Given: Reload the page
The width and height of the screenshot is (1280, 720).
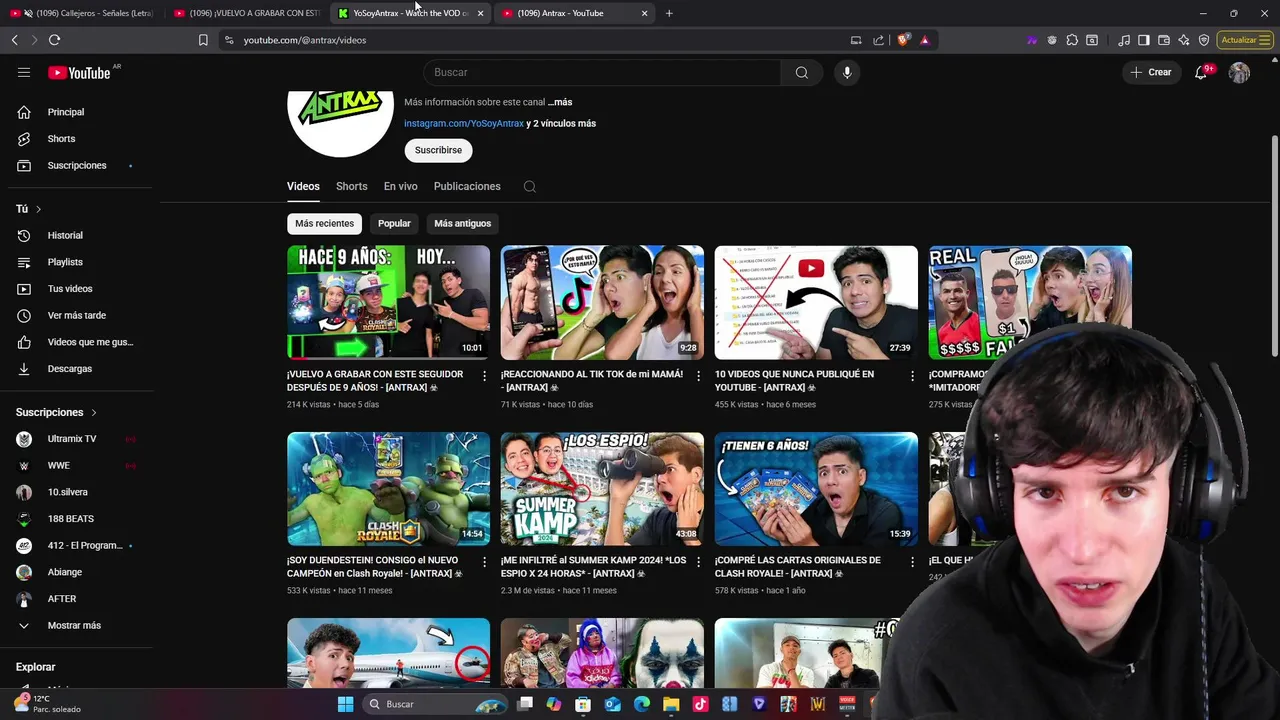Looking at the screenshot, I should click(x=54, y=40).
